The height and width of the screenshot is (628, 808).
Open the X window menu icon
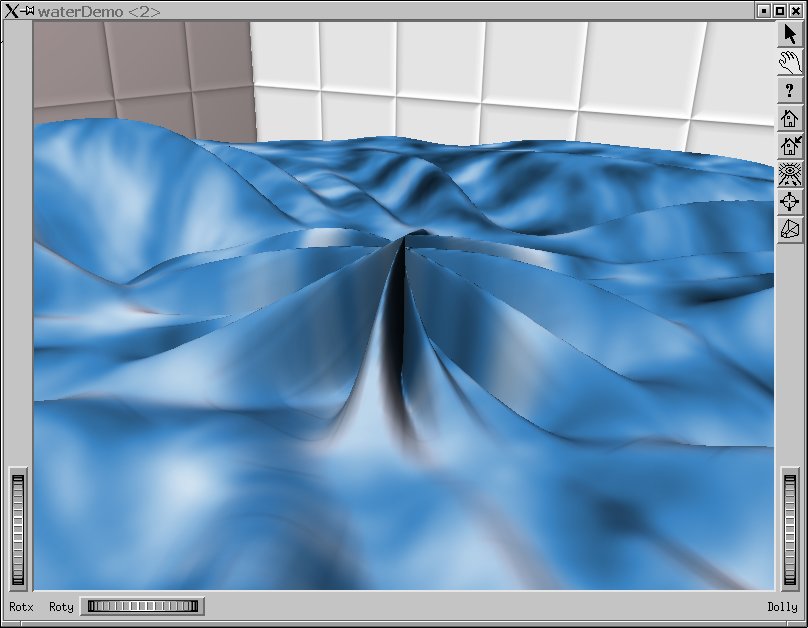coord(11,11)
